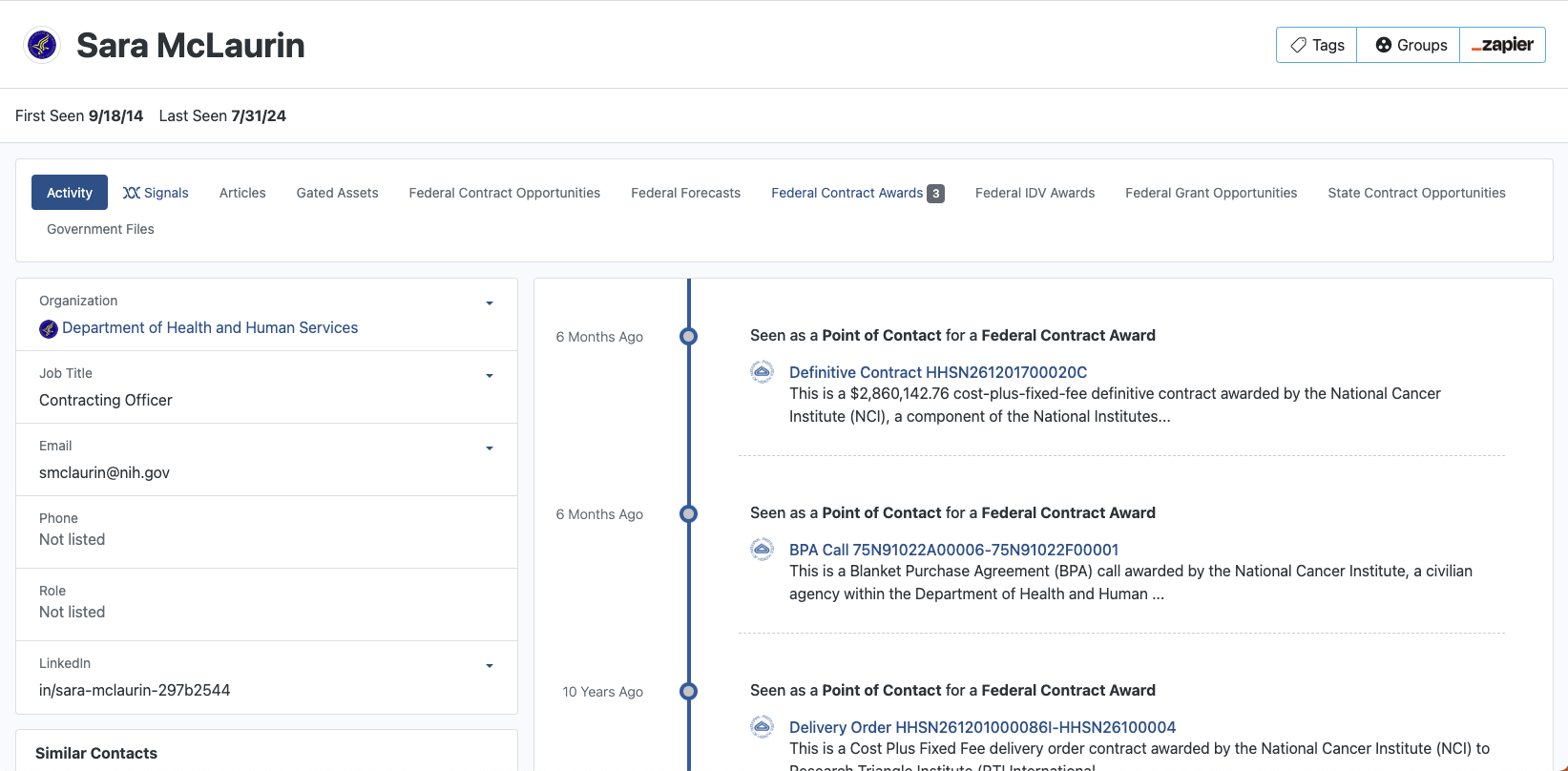Expand the Organization field dropdown arrow
This screenshot has height=771, width=1568.
pos(490,303)
